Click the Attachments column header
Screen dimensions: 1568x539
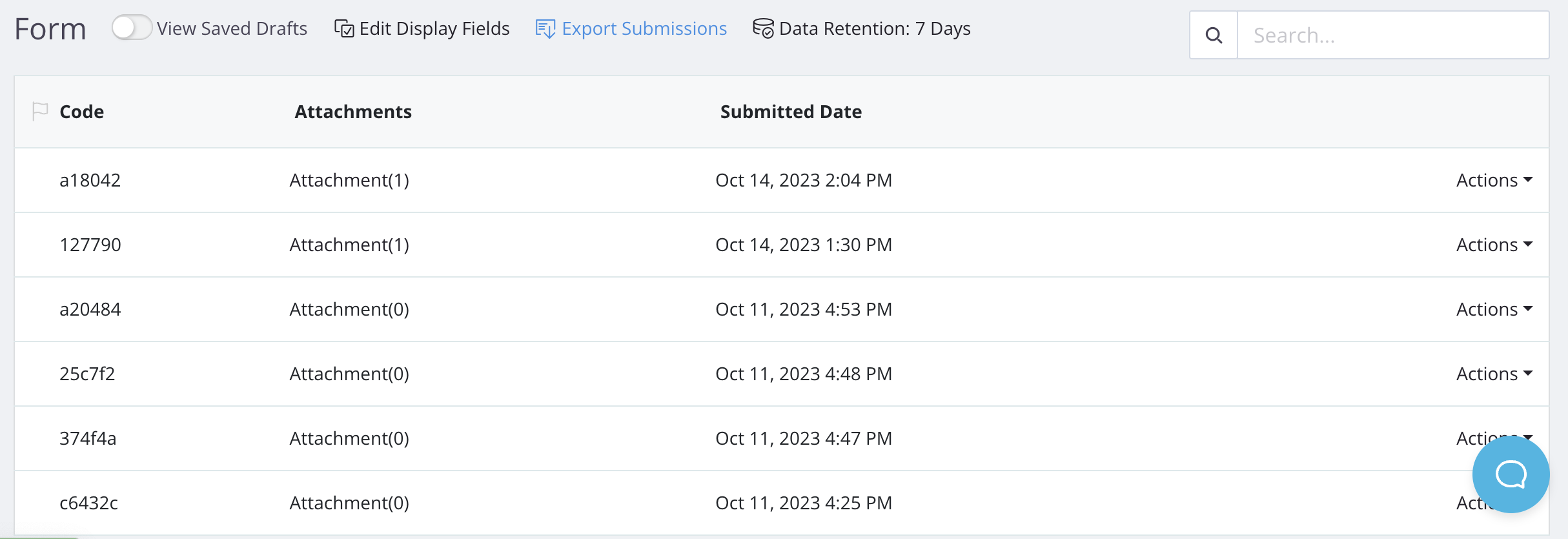(x=353, y=112)
